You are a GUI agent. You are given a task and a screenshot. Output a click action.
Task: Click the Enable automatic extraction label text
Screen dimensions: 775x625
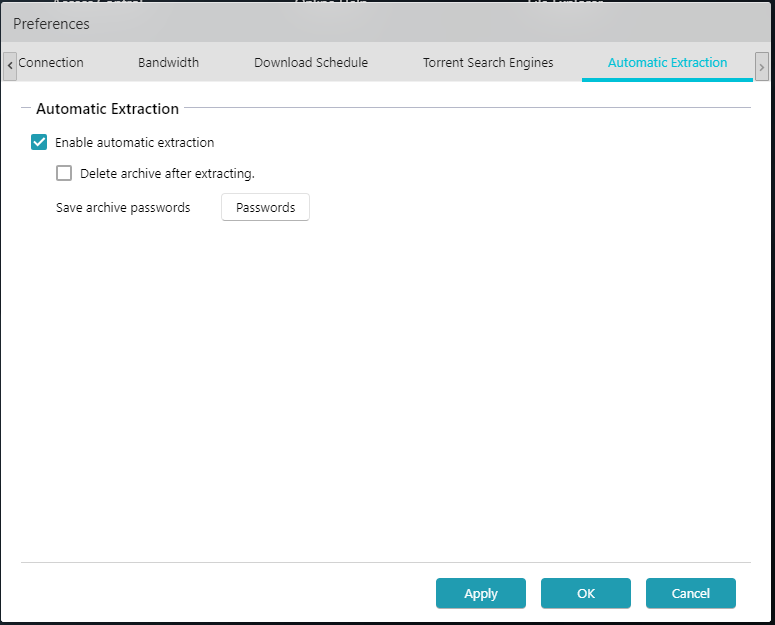coord(135,143)
